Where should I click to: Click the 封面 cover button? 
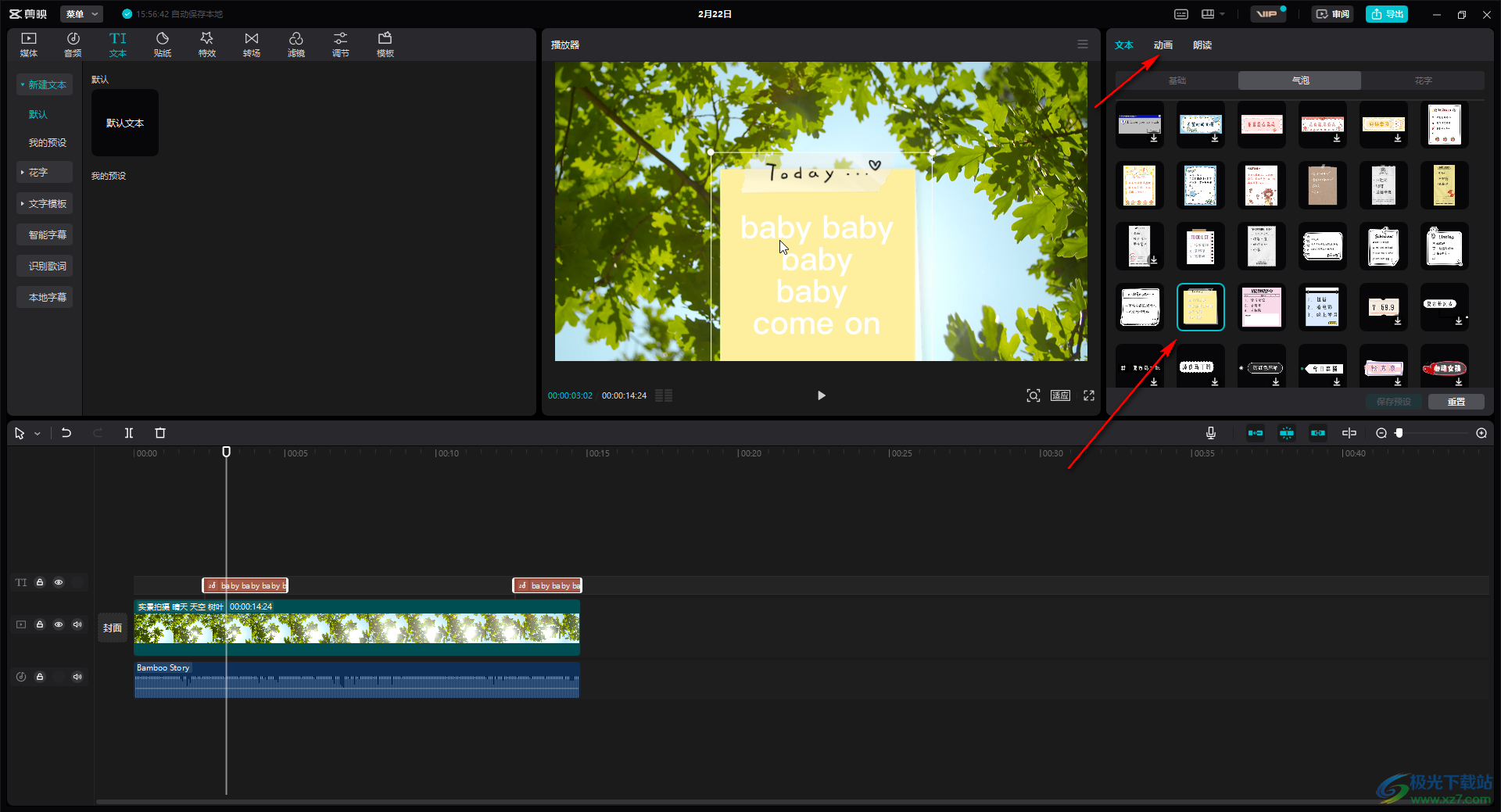click(x=113, y=628)
